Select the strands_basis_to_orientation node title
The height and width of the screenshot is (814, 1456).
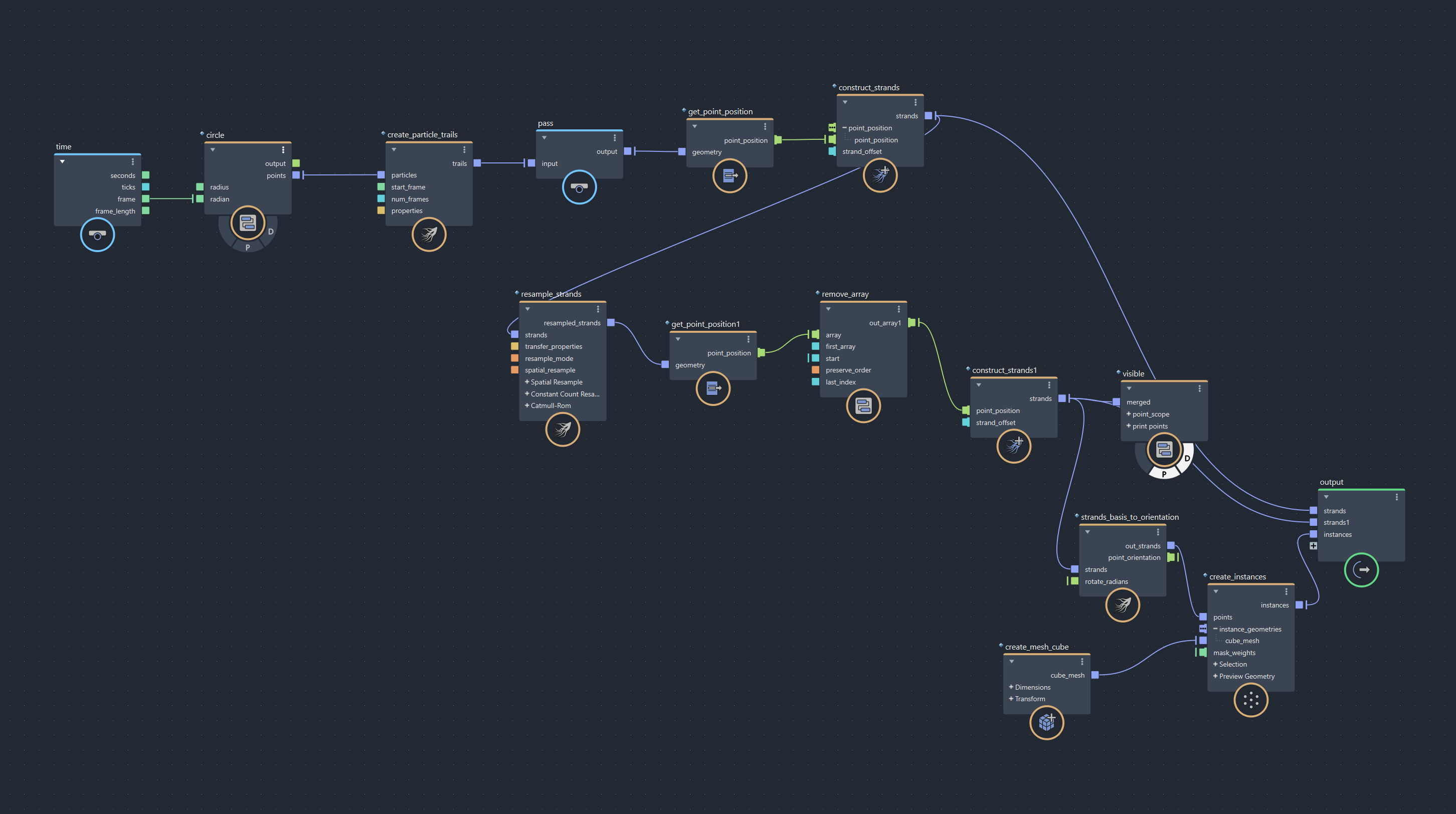pyautogui.click(x=1130, y=517)
